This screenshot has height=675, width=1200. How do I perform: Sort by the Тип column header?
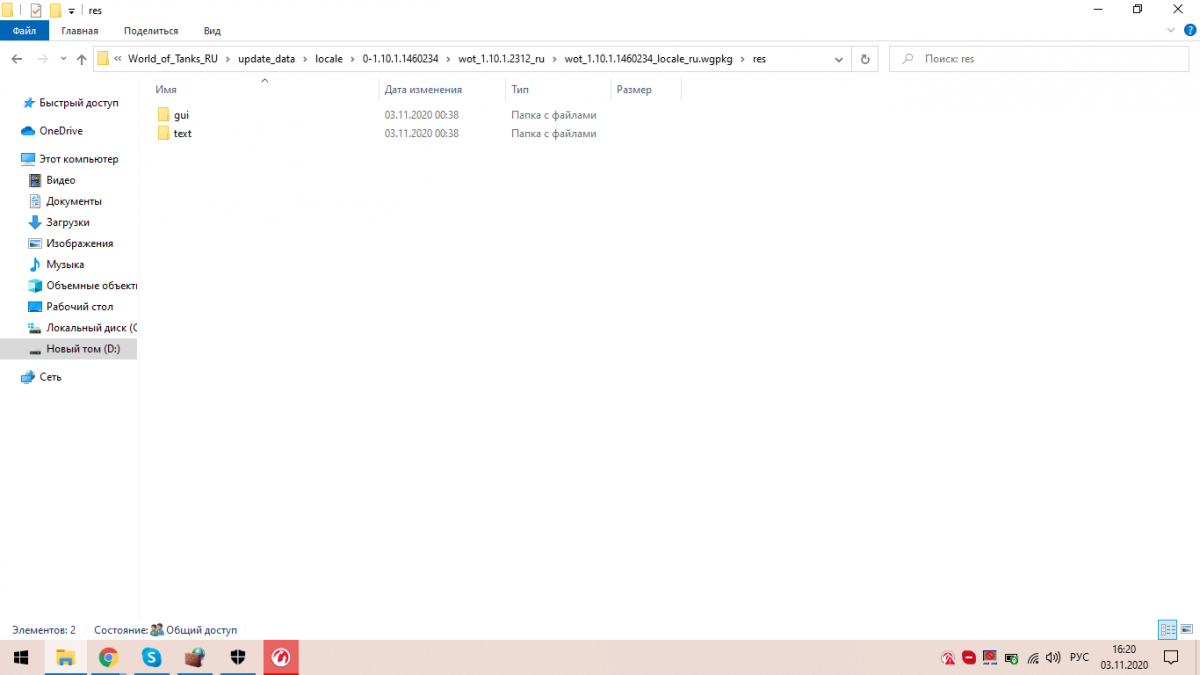520,90
